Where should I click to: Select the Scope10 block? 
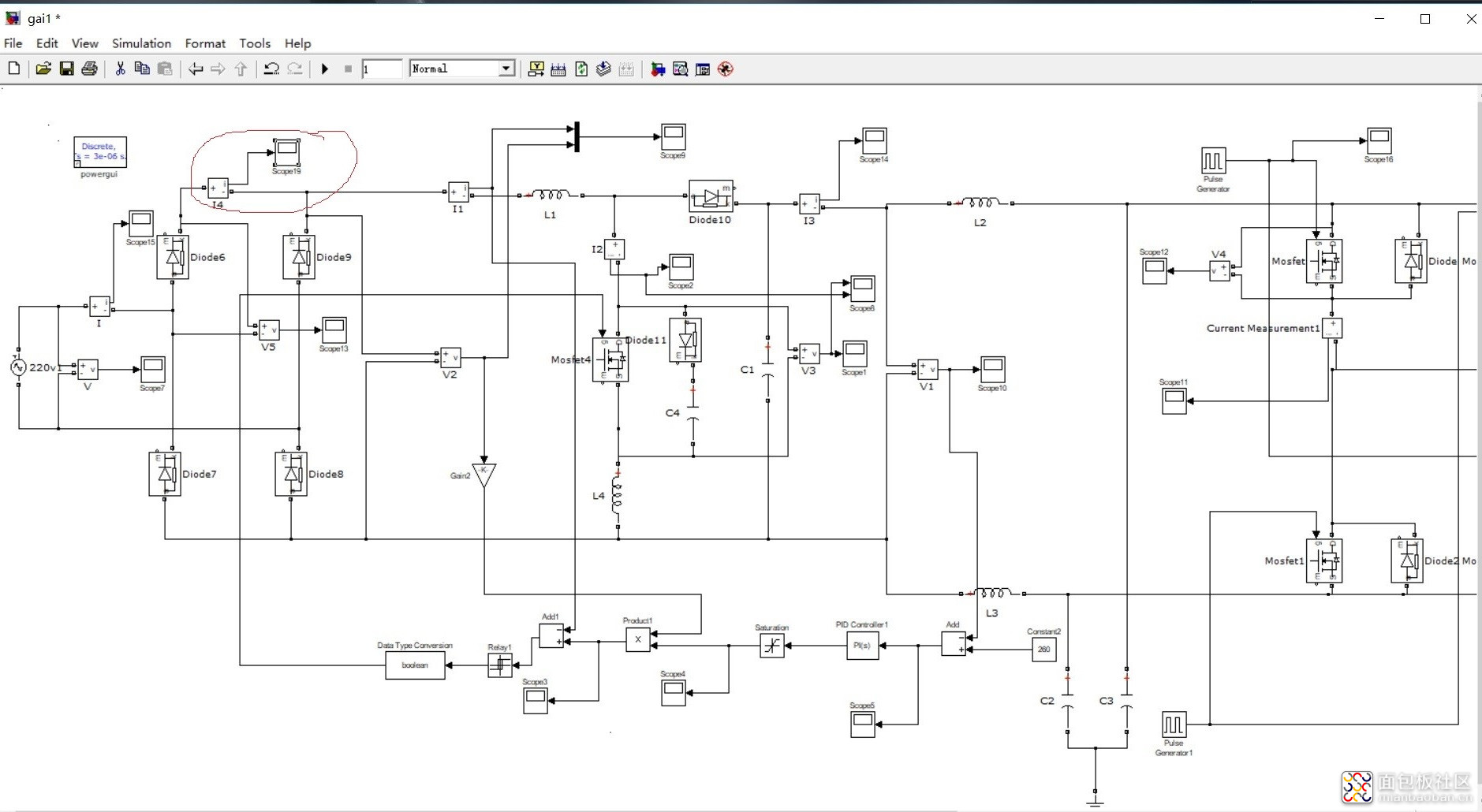pyautogui.click(x=993, y=369)
